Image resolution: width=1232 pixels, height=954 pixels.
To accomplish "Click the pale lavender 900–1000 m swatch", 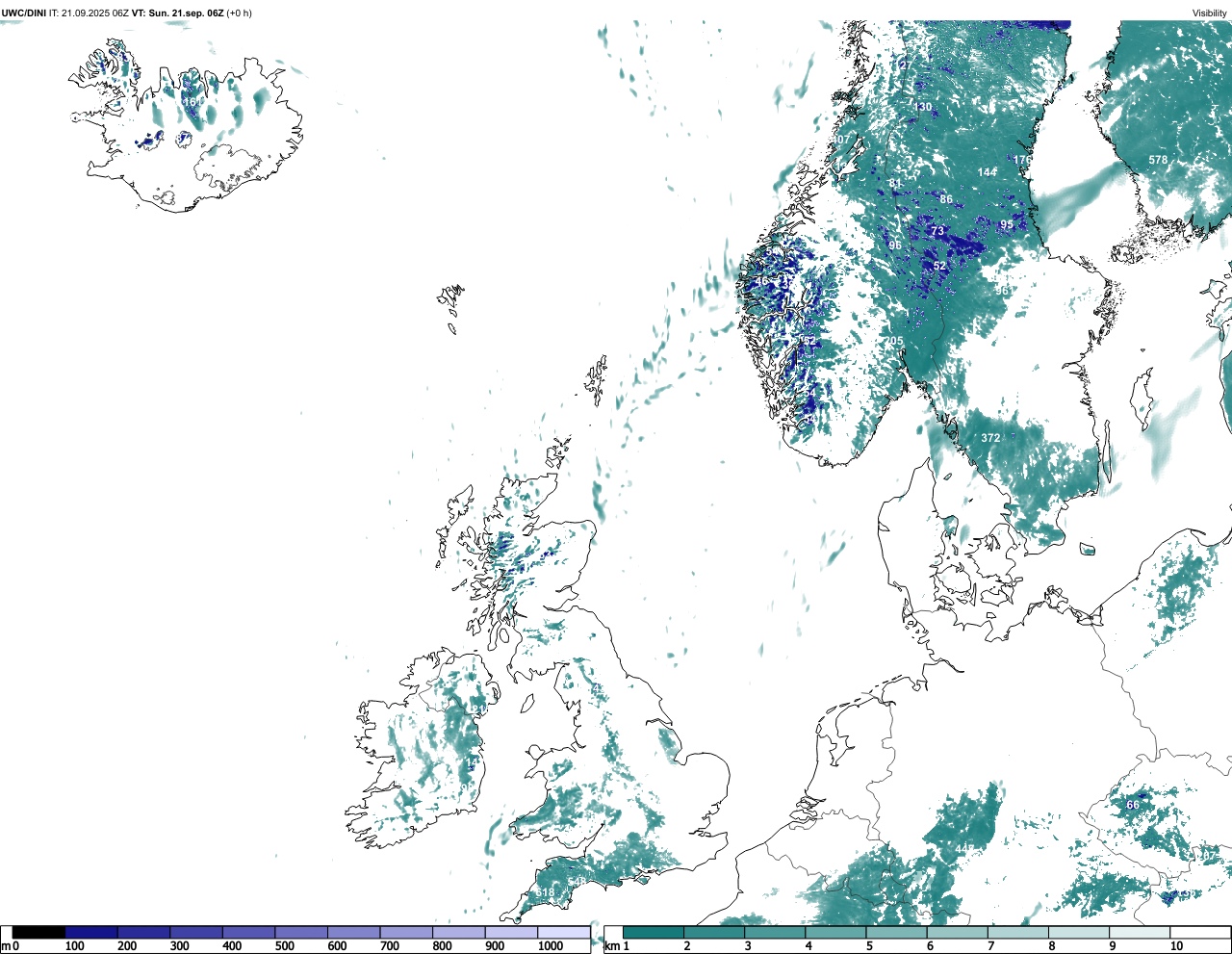I will (511, 933).
